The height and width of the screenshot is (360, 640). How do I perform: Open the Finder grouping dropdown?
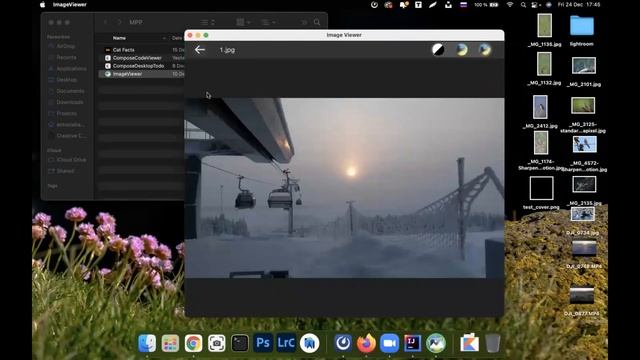point(243,22)
